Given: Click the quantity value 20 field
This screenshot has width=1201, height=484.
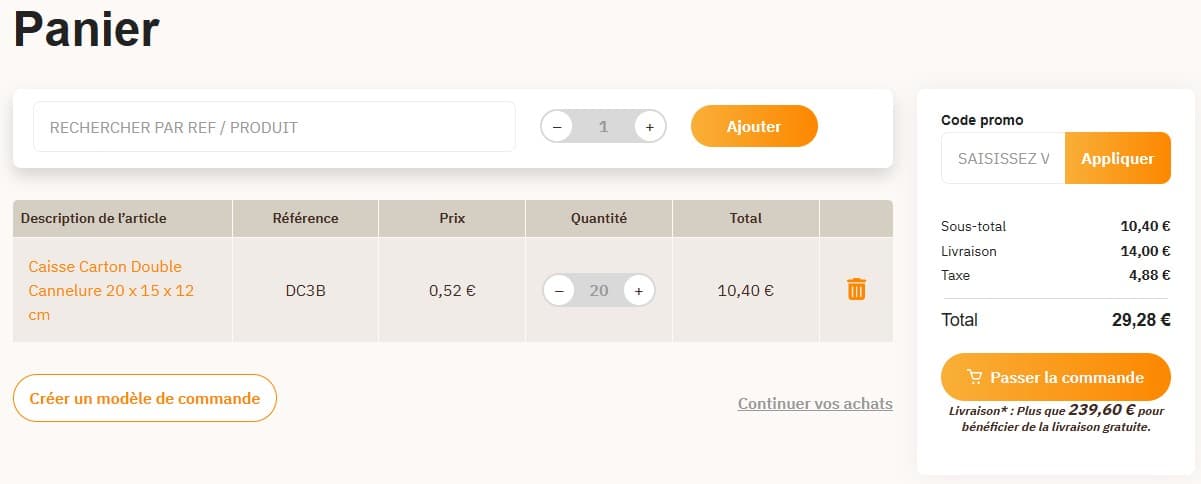Looking at the screenshot, I should [x=598, y=291].
